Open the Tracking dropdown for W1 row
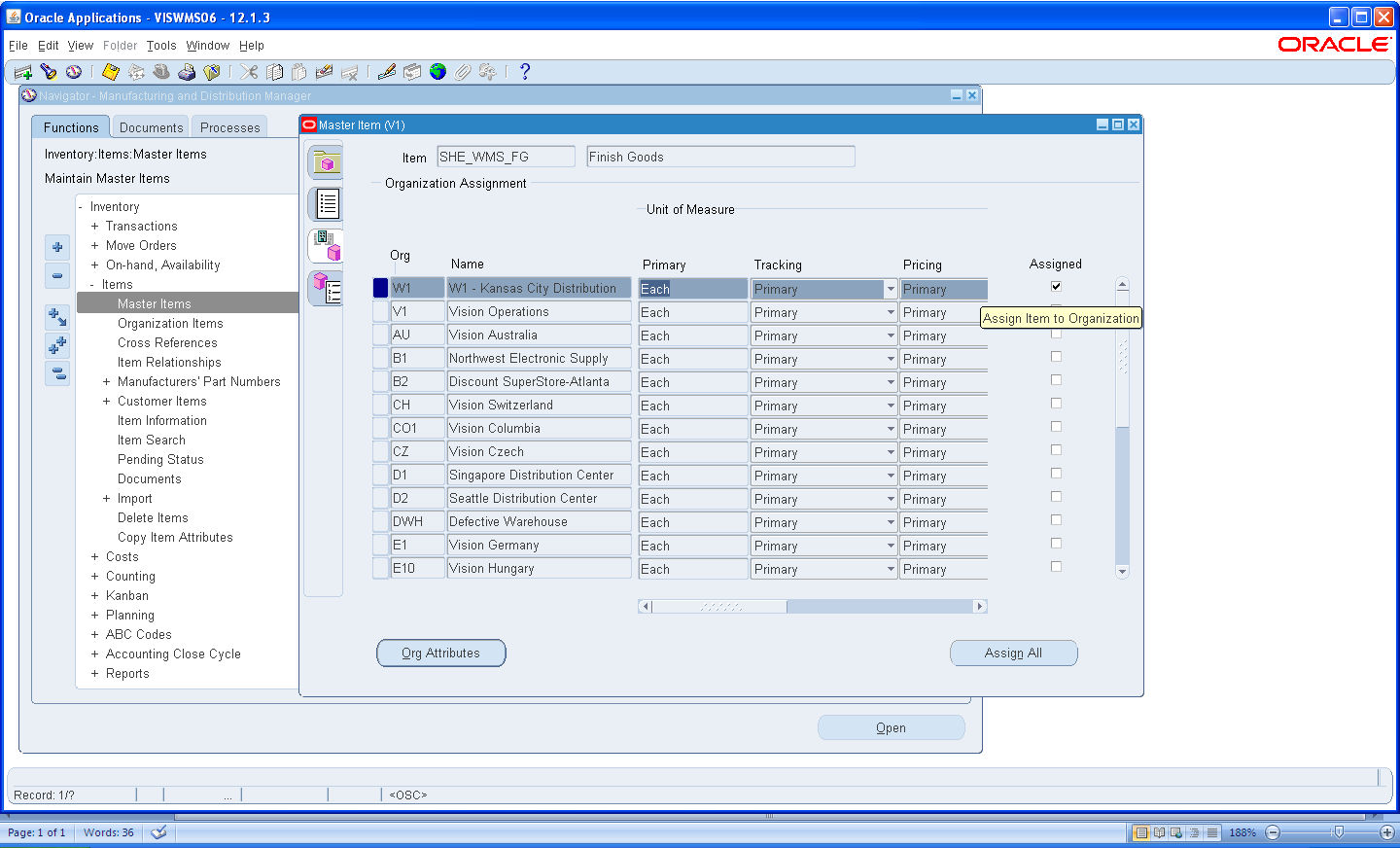 891,289
